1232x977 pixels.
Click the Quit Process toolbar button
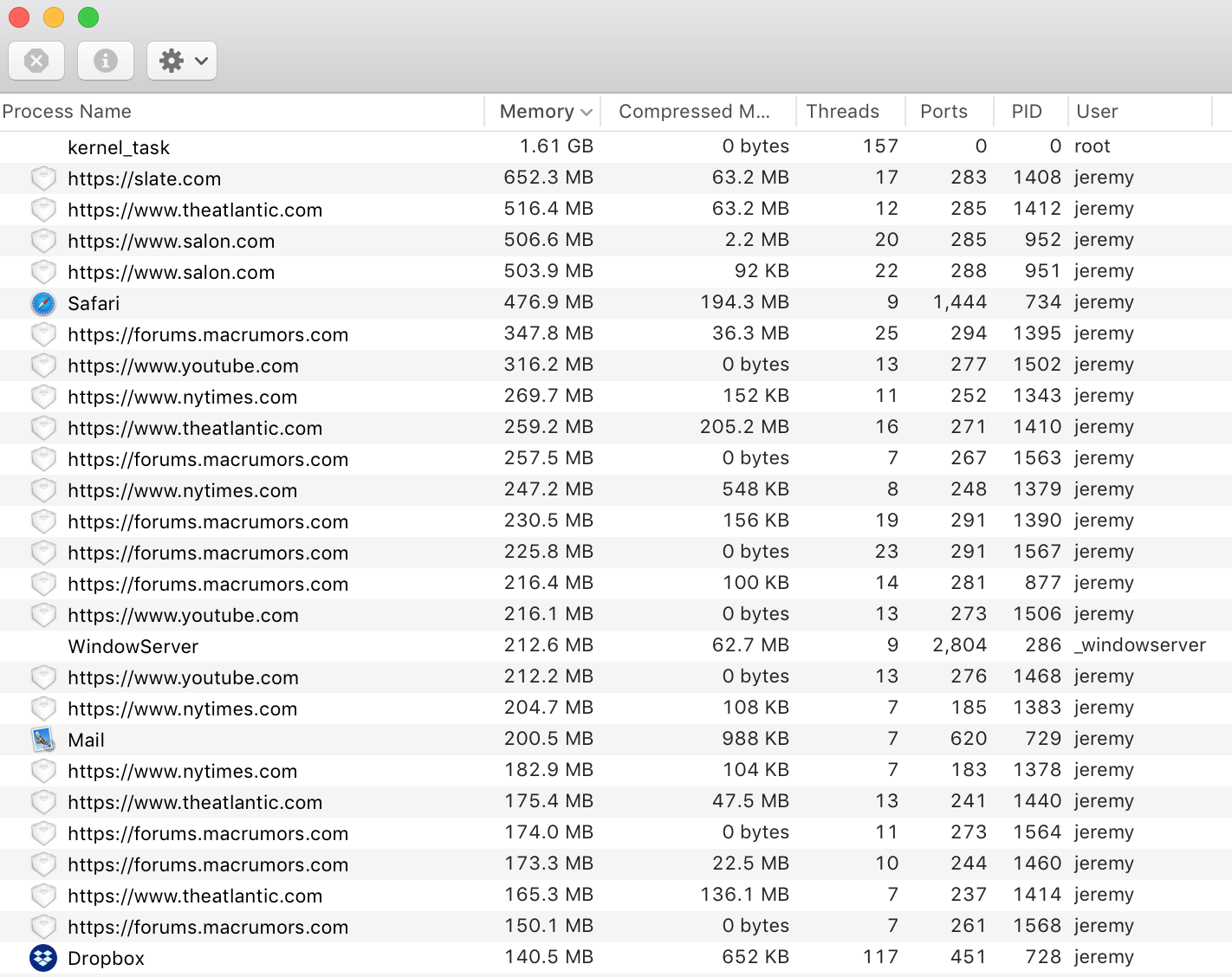tap(36, 61)
